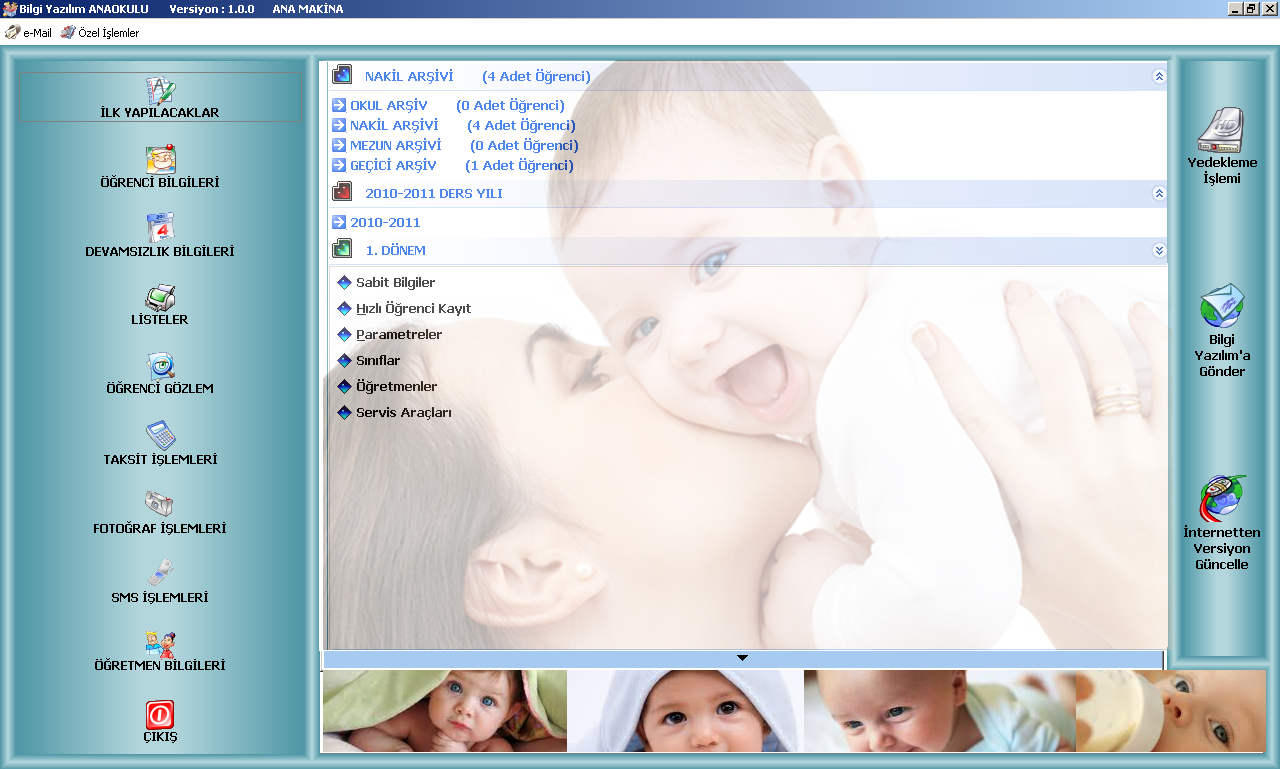The image size is (1280, 769).
Task: Select NAKİL ARŞİVİ list row with 4 students
Action: pos(453,125)
